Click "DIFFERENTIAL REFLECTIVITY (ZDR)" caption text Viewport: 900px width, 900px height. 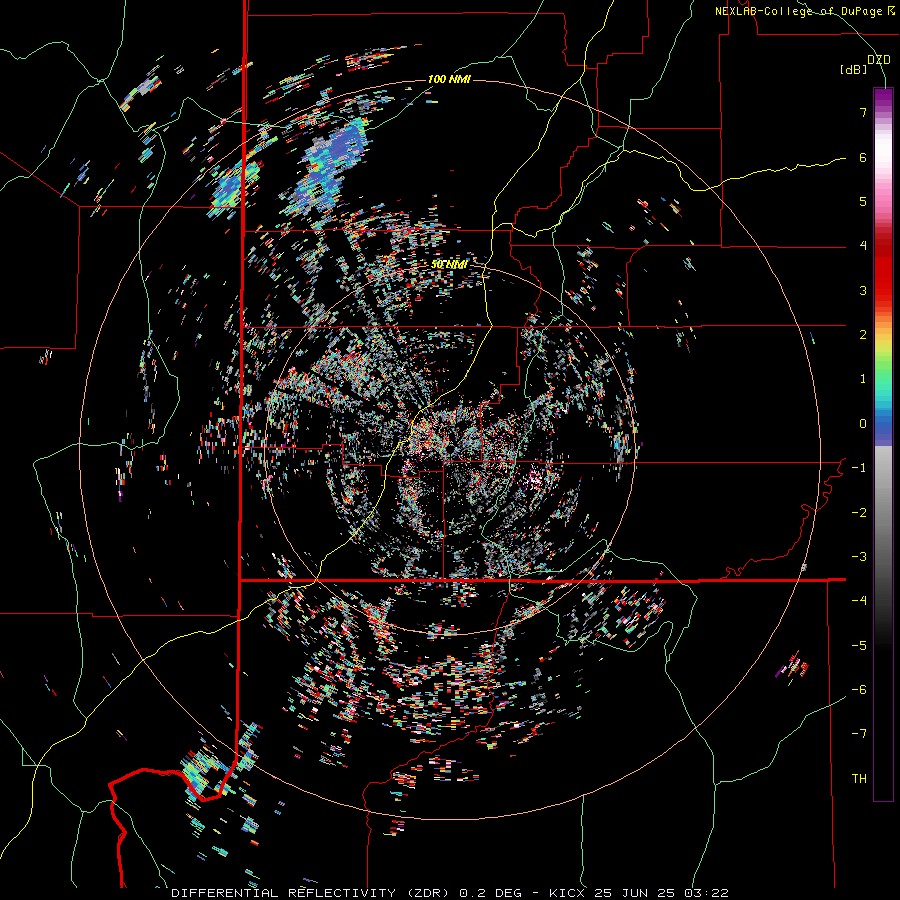tap(312, 893)
